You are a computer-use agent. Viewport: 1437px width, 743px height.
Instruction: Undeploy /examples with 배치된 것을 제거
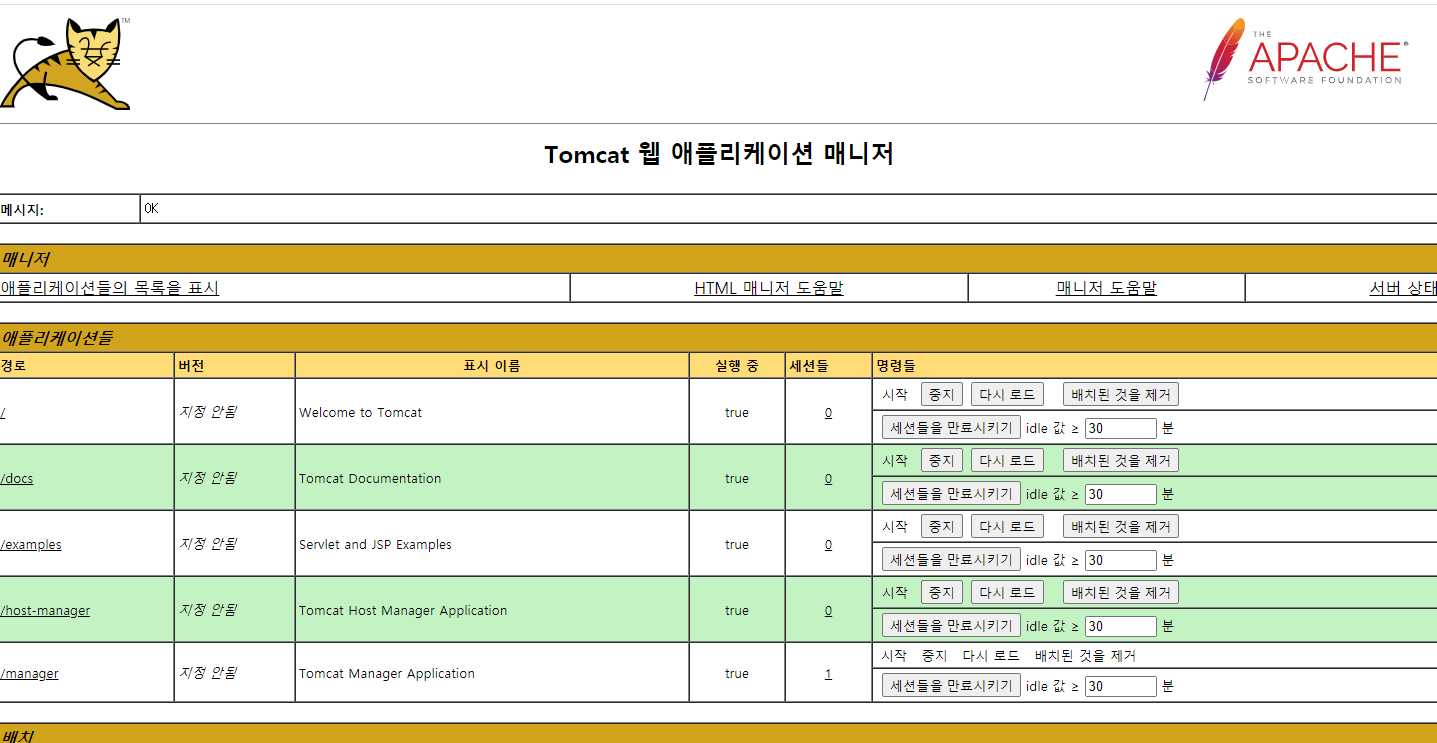(1121, 526)
